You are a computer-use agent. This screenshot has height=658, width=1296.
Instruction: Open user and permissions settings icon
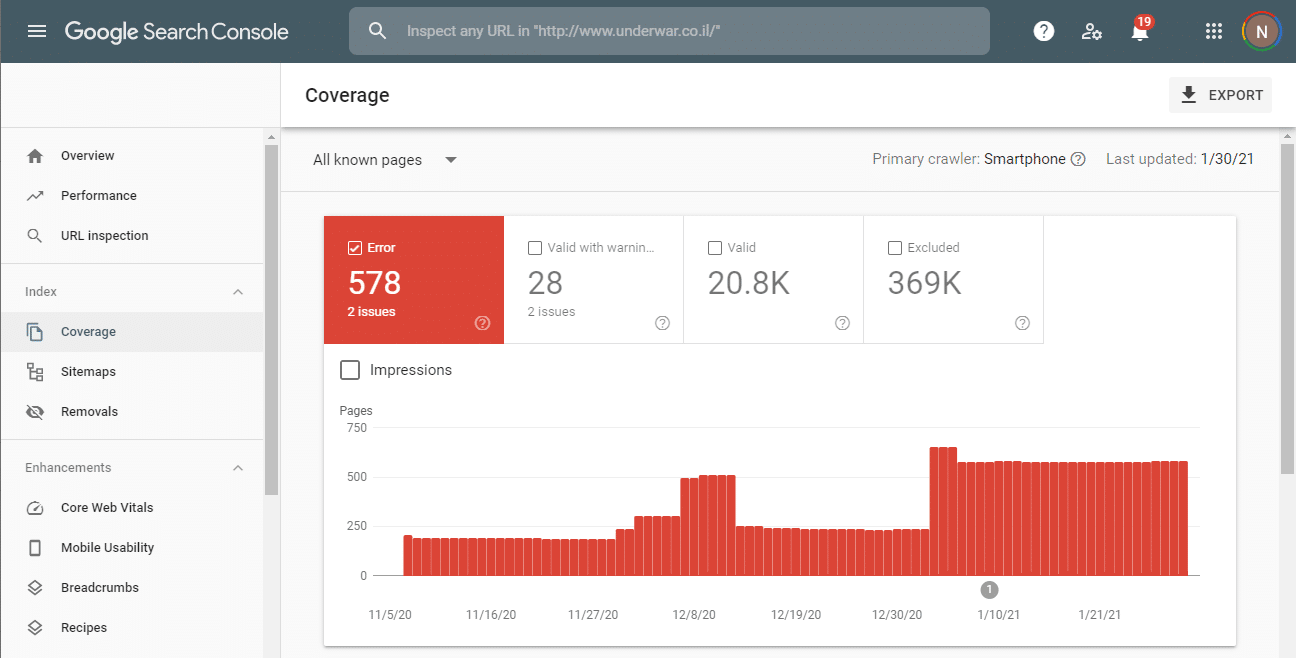[x=1092, y=31]
